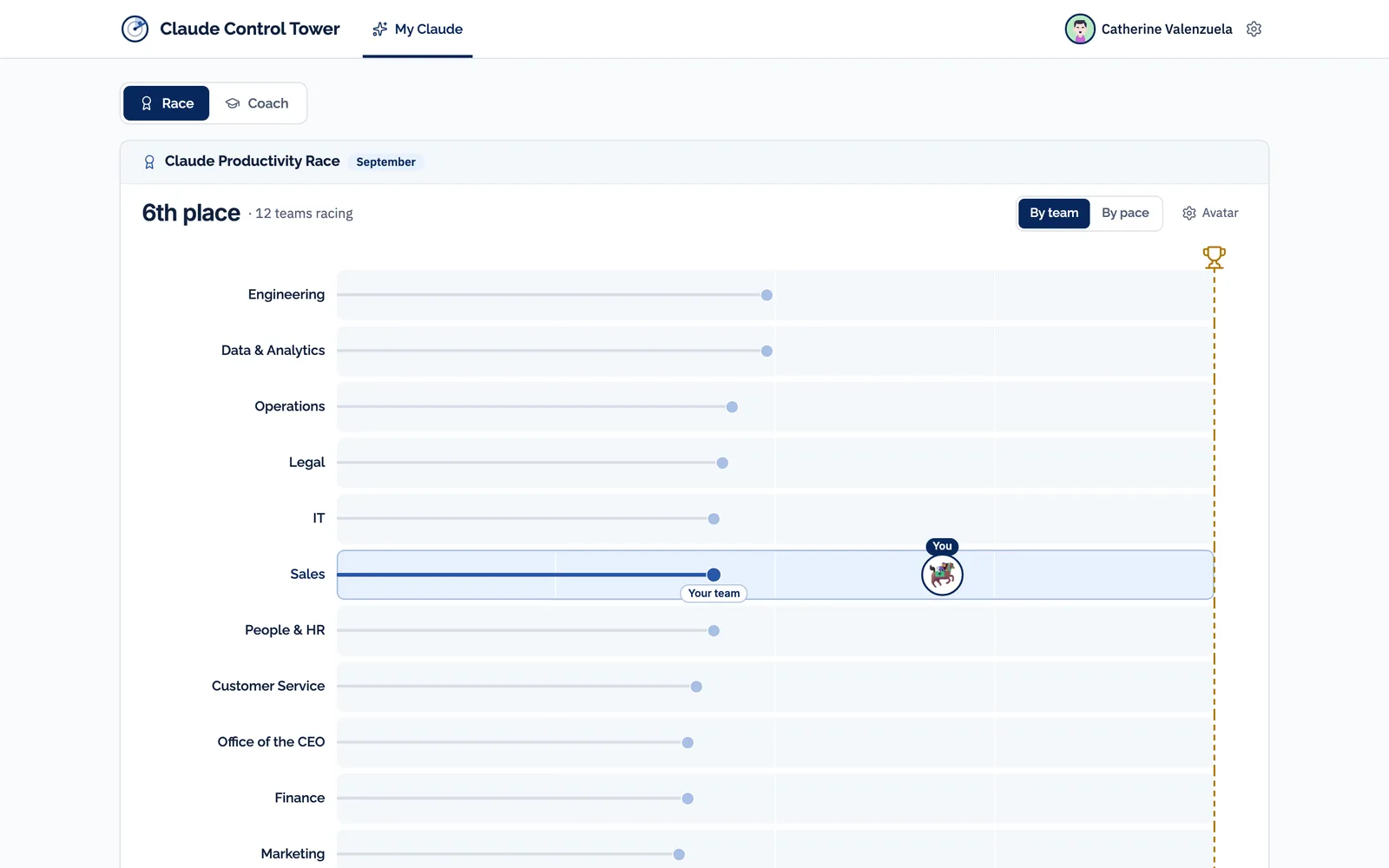Click the ribbon icon beside Claude Productivity Race
Viewport: 1389px width, 868px height.
point(149,161)
